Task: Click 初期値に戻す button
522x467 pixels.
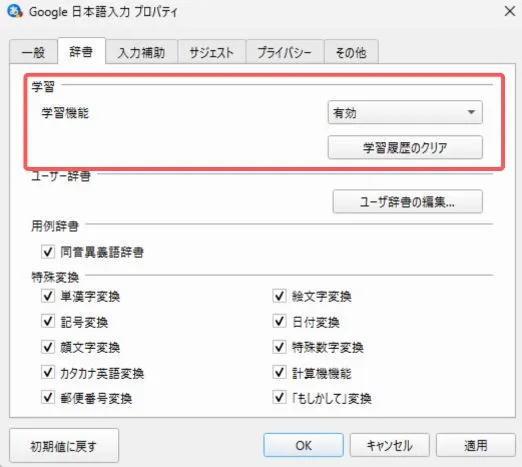Action: 64,446
